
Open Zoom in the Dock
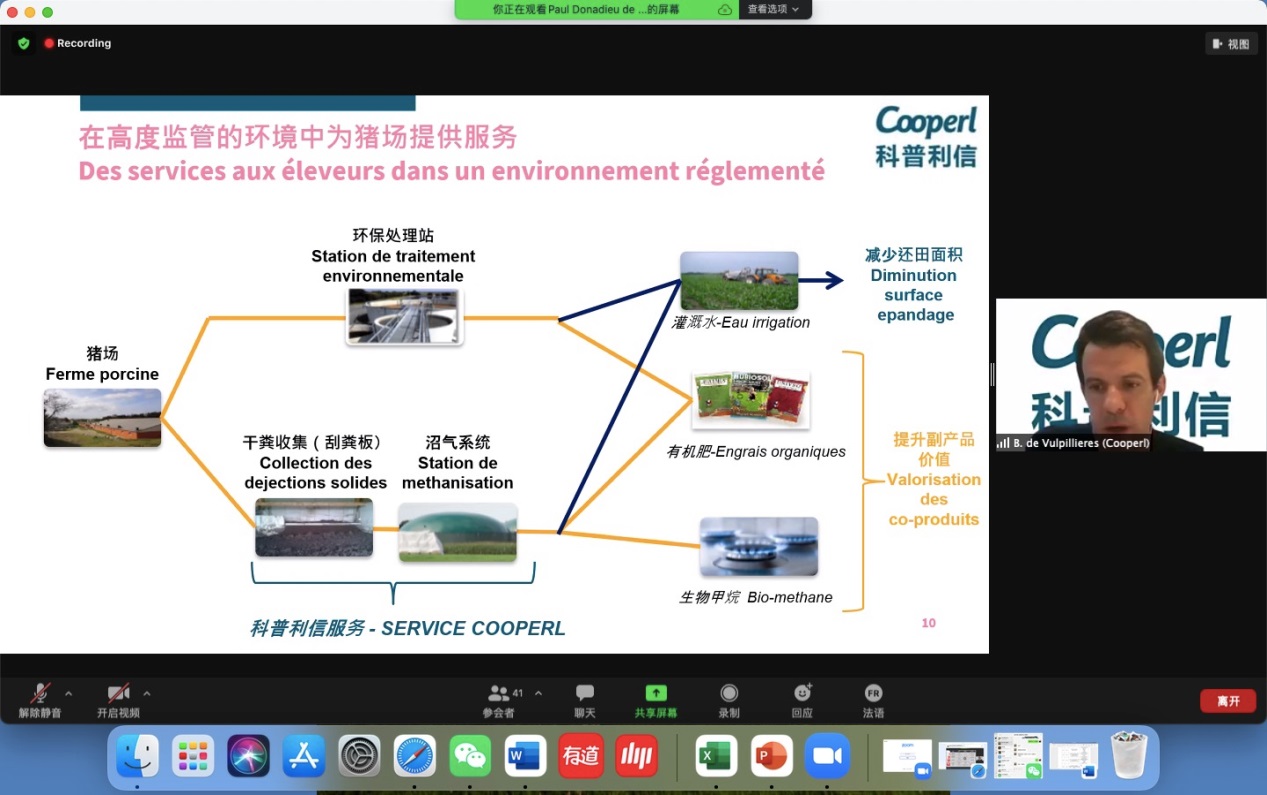[827, 756]
